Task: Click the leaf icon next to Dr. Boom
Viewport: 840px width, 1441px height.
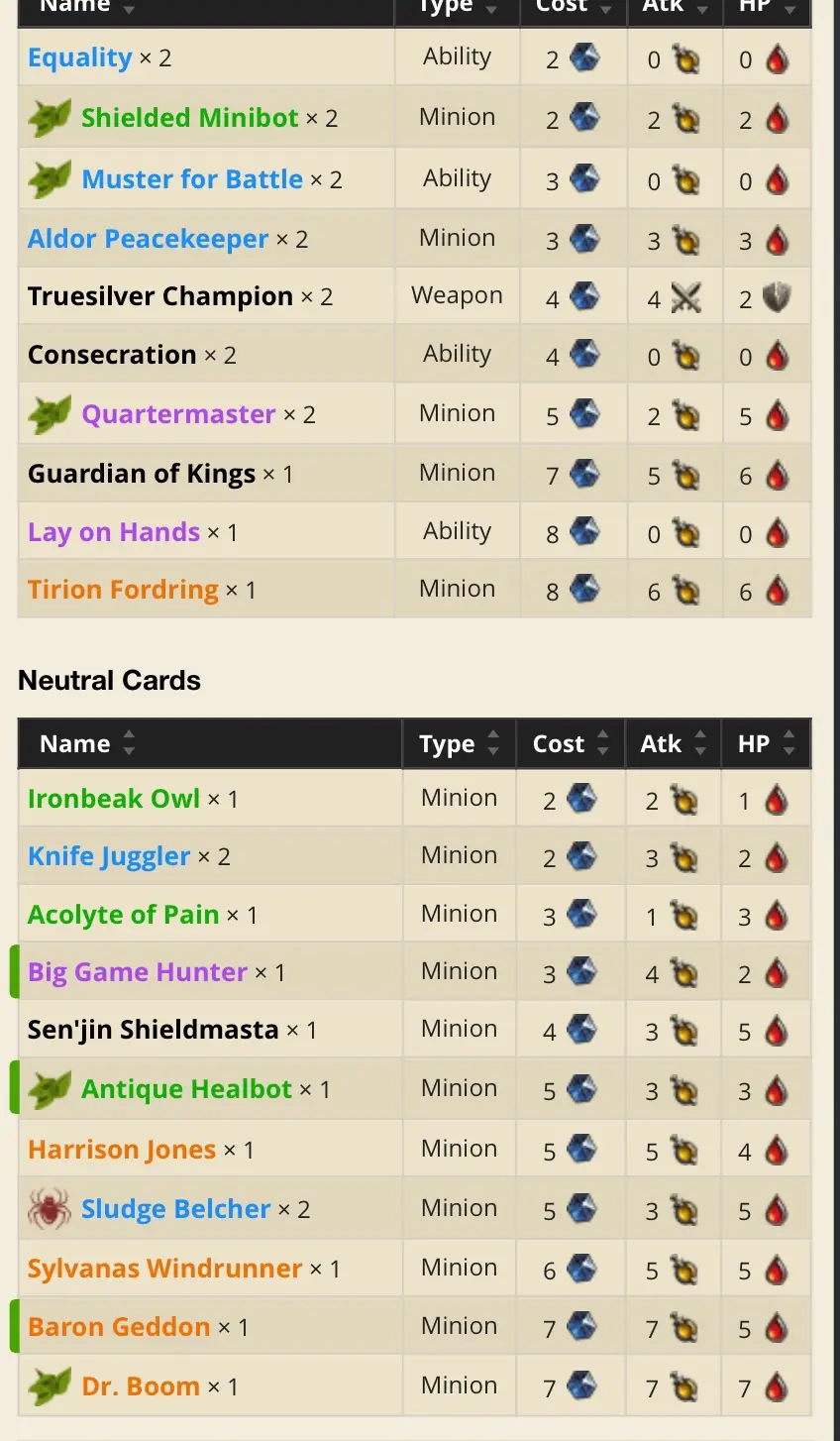Action: pyautogui.click(x=49, y=1386)
